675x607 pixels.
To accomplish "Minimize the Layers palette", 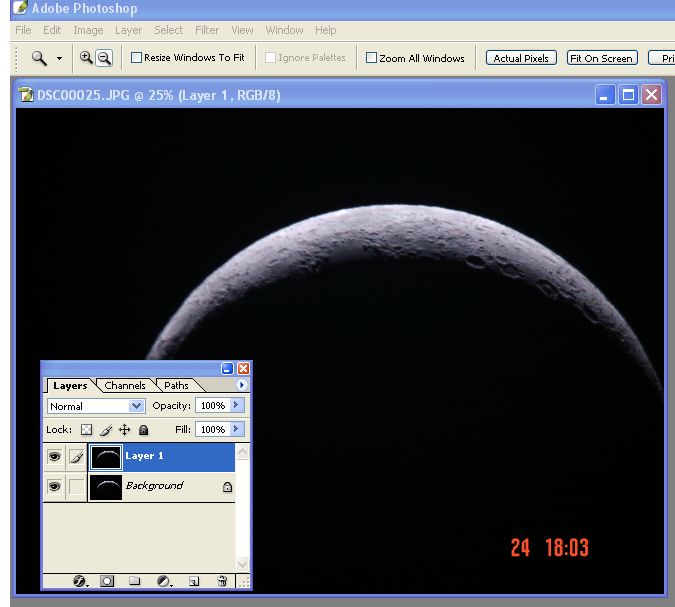I will click(x=227, y=369).
